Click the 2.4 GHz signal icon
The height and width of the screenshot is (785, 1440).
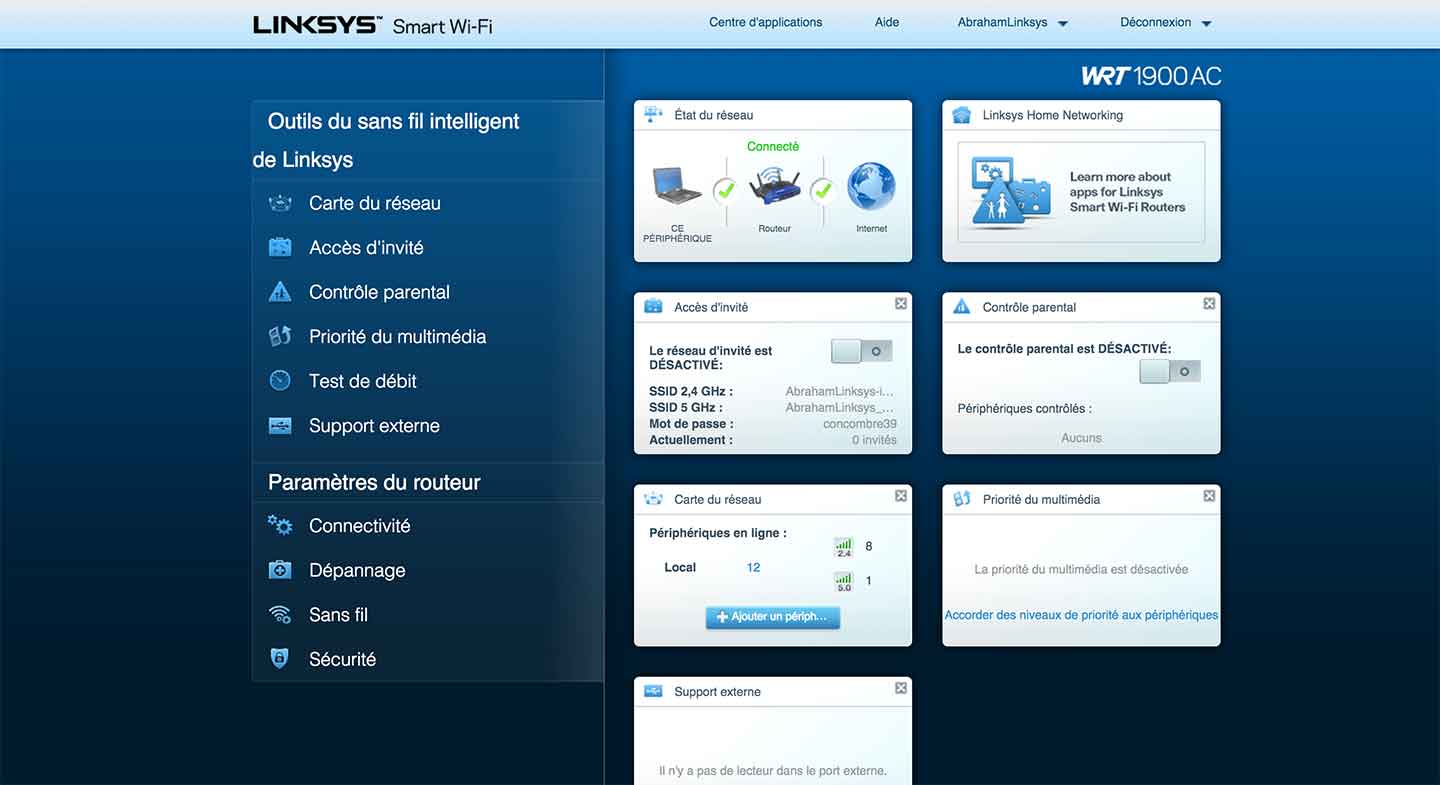click(x=843, y=547)
